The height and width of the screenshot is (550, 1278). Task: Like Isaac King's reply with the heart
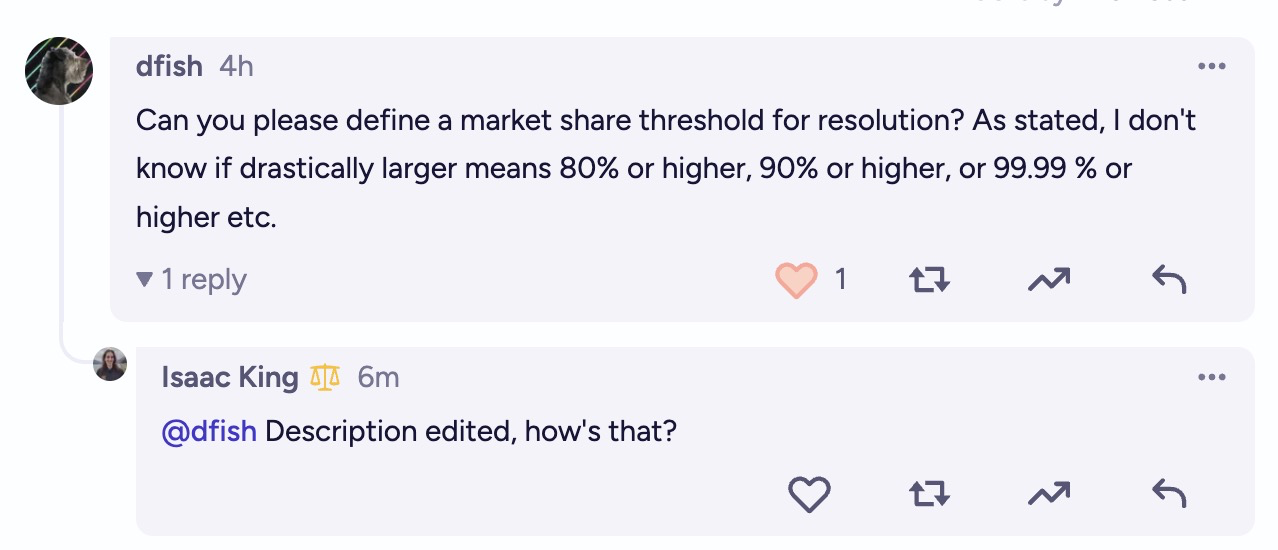pyautogui.click(x=809, y=494)
